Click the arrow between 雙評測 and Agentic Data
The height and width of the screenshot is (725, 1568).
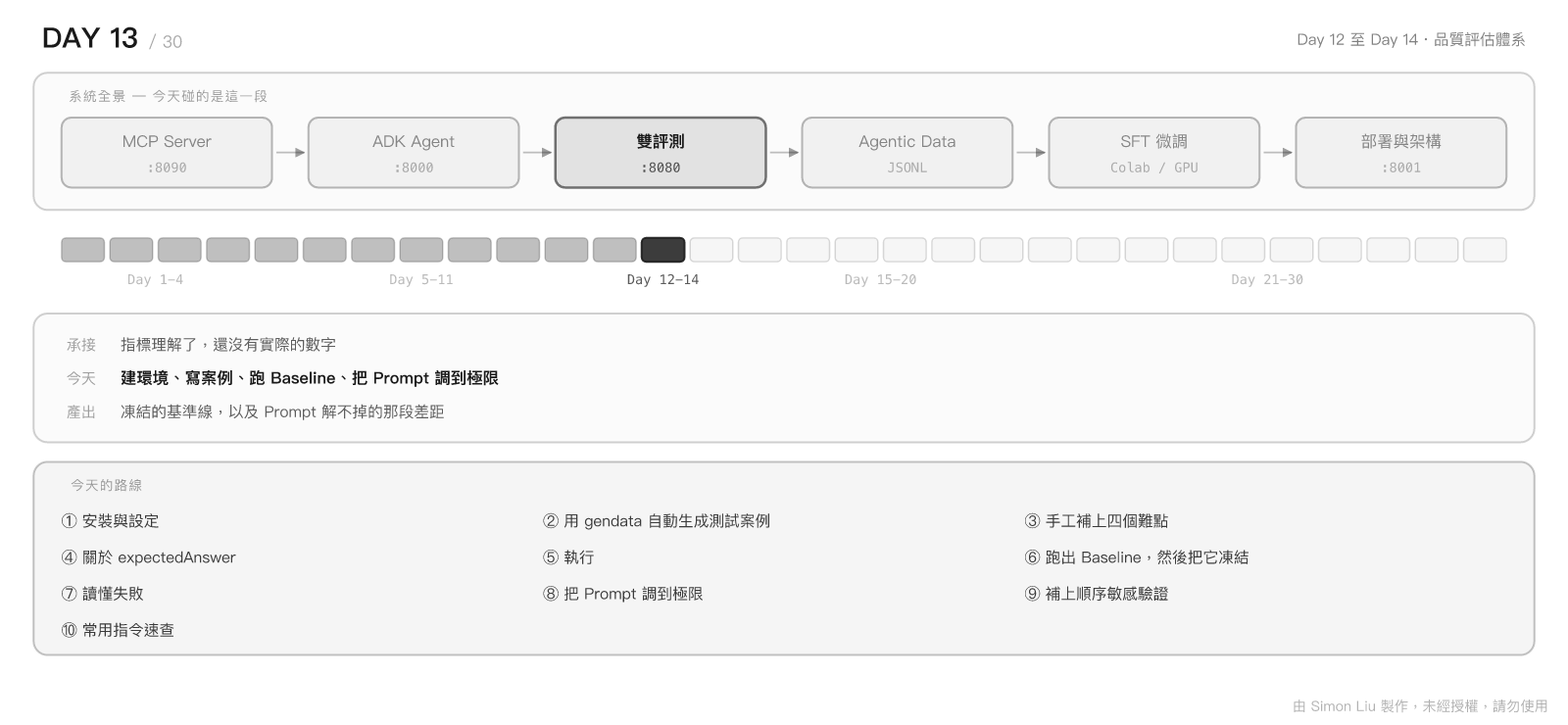(784, 153)
